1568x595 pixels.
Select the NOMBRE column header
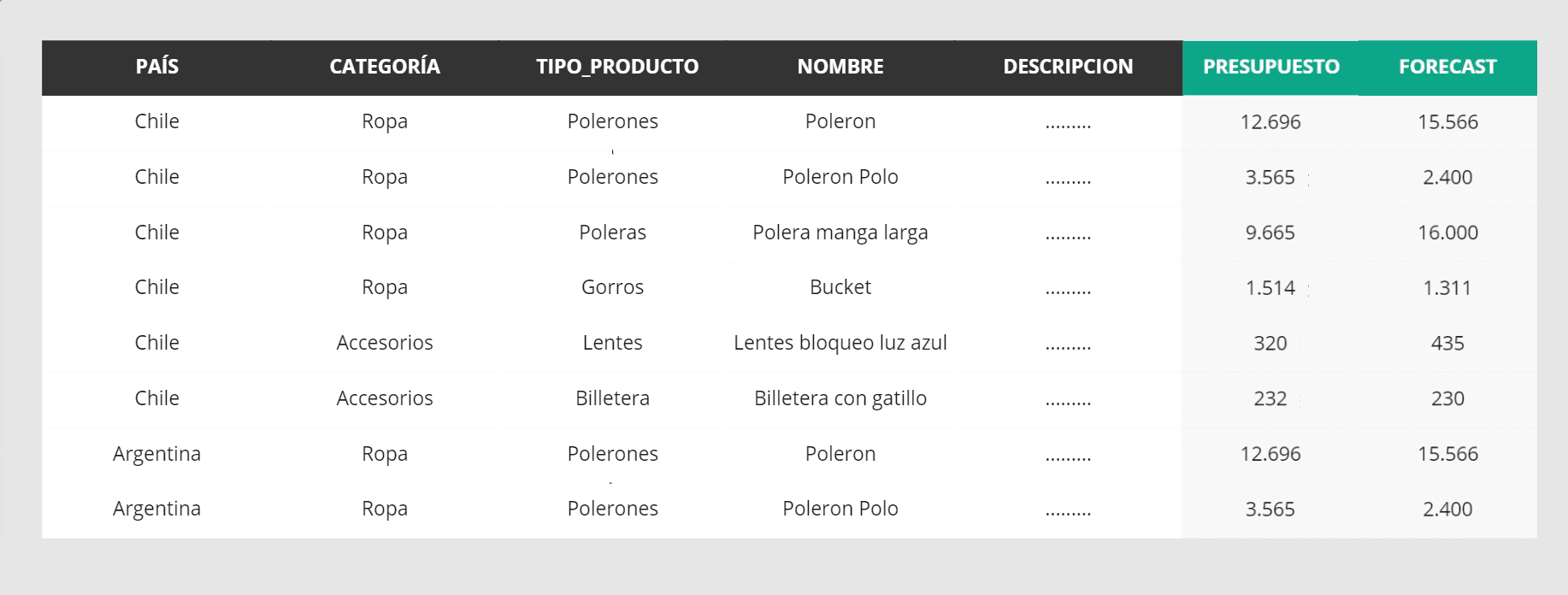coord(840,67)
